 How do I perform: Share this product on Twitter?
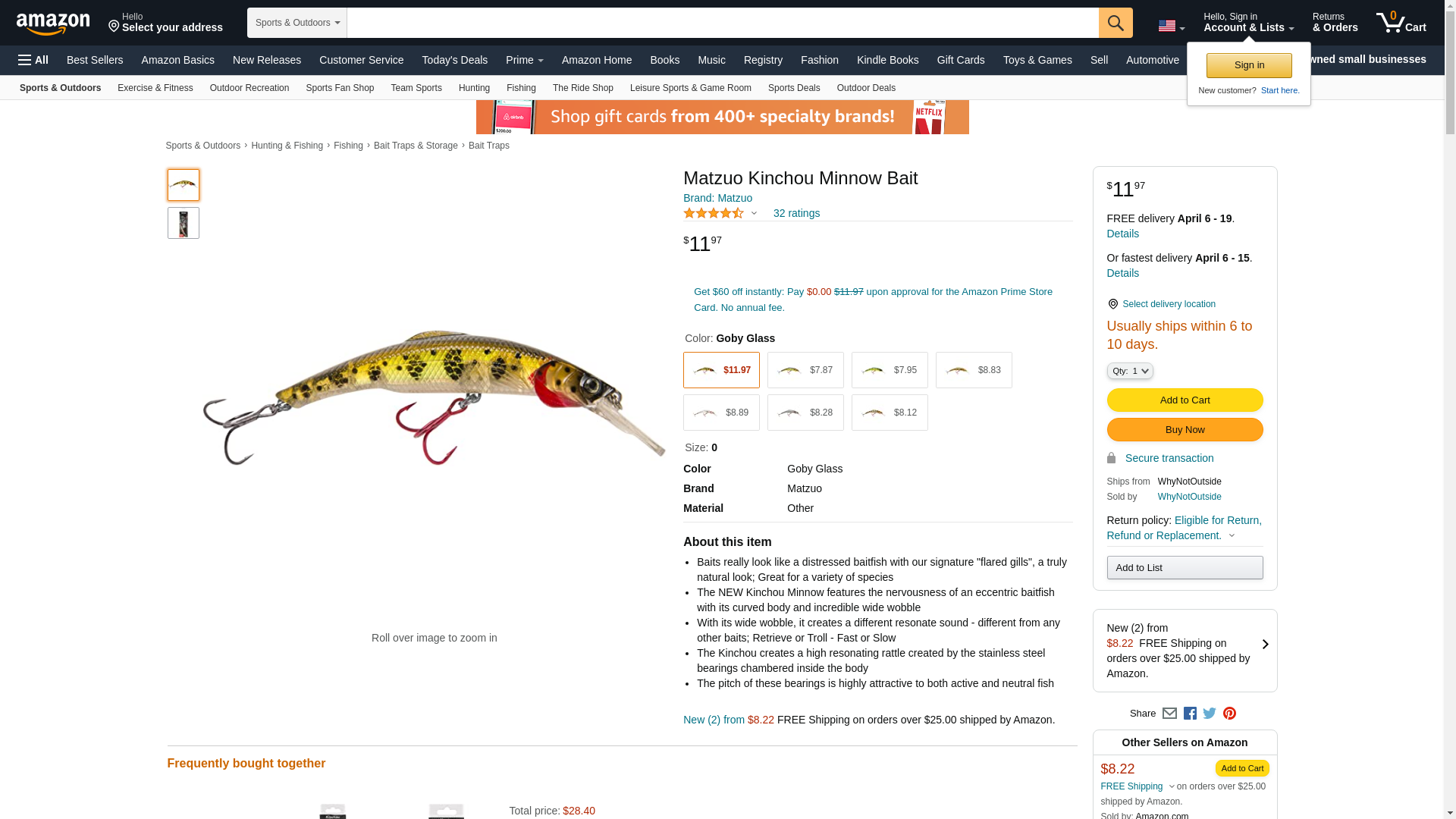[1210, 714]
